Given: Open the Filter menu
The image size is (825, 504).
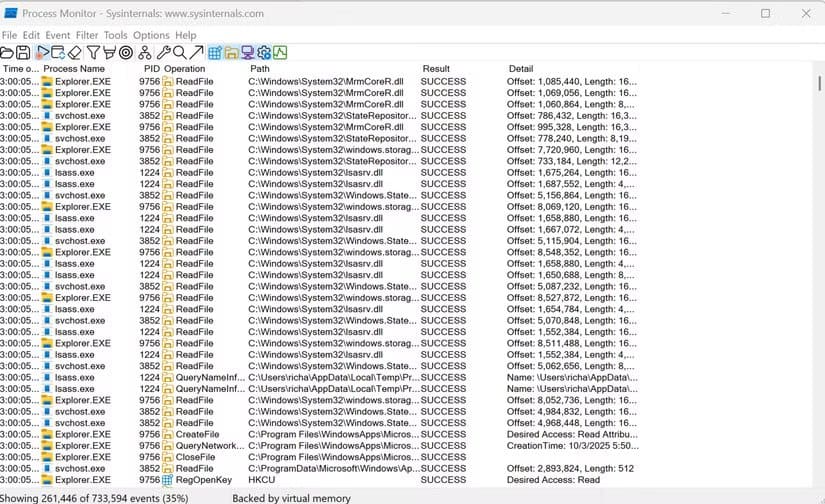Looking at the screenshot, I should pos(87,35).
